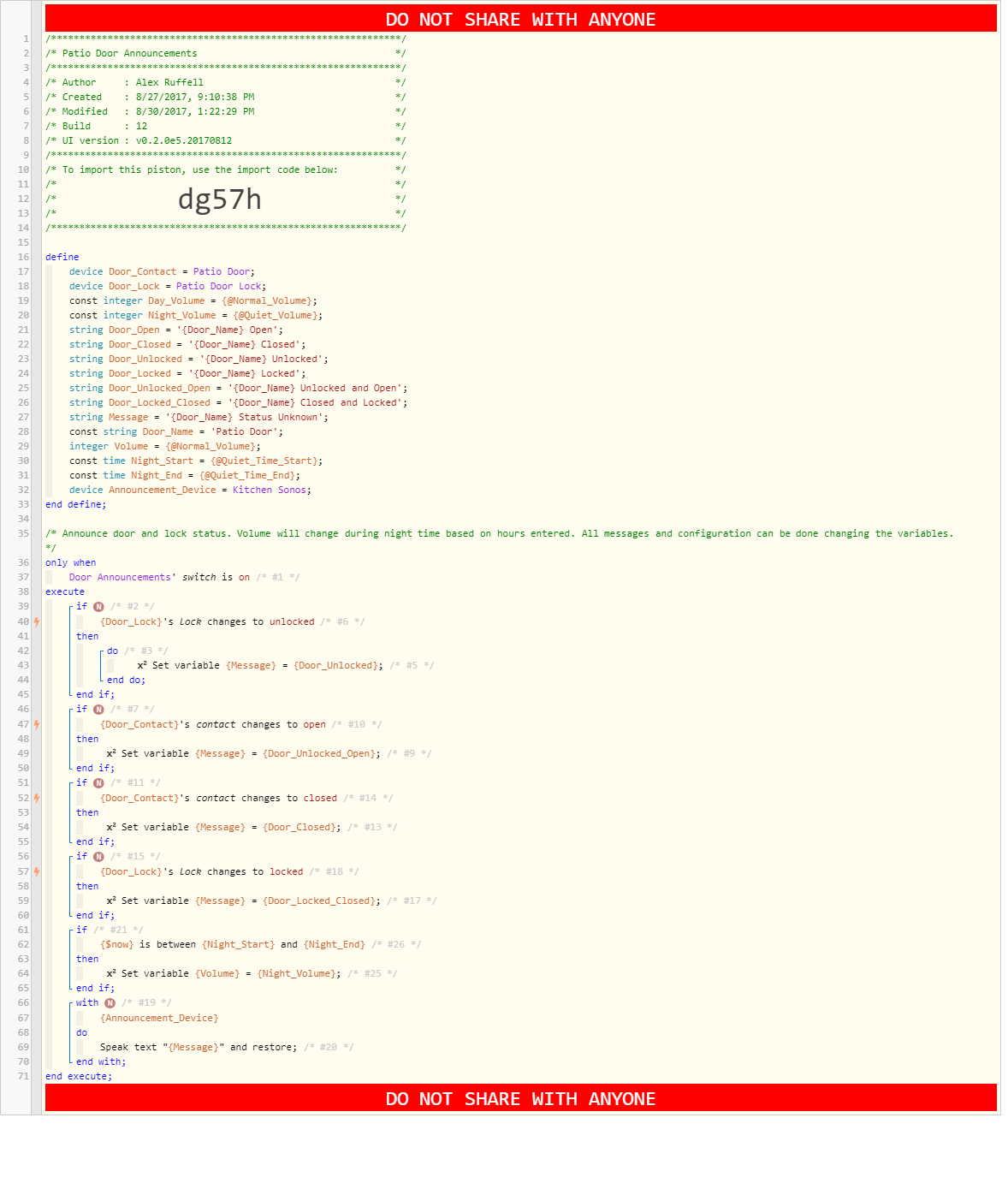
Task: Select the string Door_Open definition
Action: pyautogui.click(x=176, y=330)
